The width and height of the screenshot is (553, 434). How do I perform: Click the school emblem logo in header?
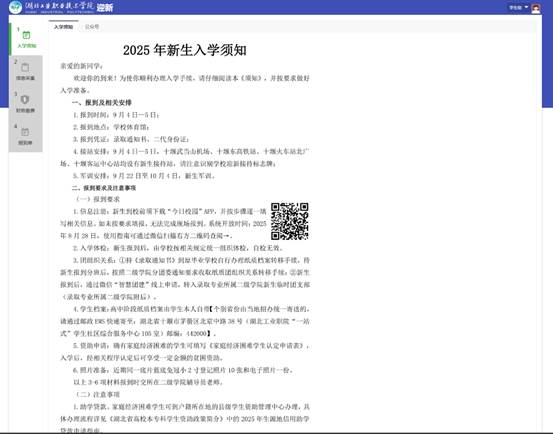point(16,7)
